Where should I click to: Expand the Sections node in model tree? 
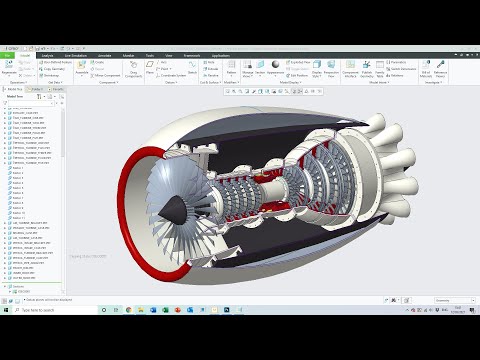point(5,287)
